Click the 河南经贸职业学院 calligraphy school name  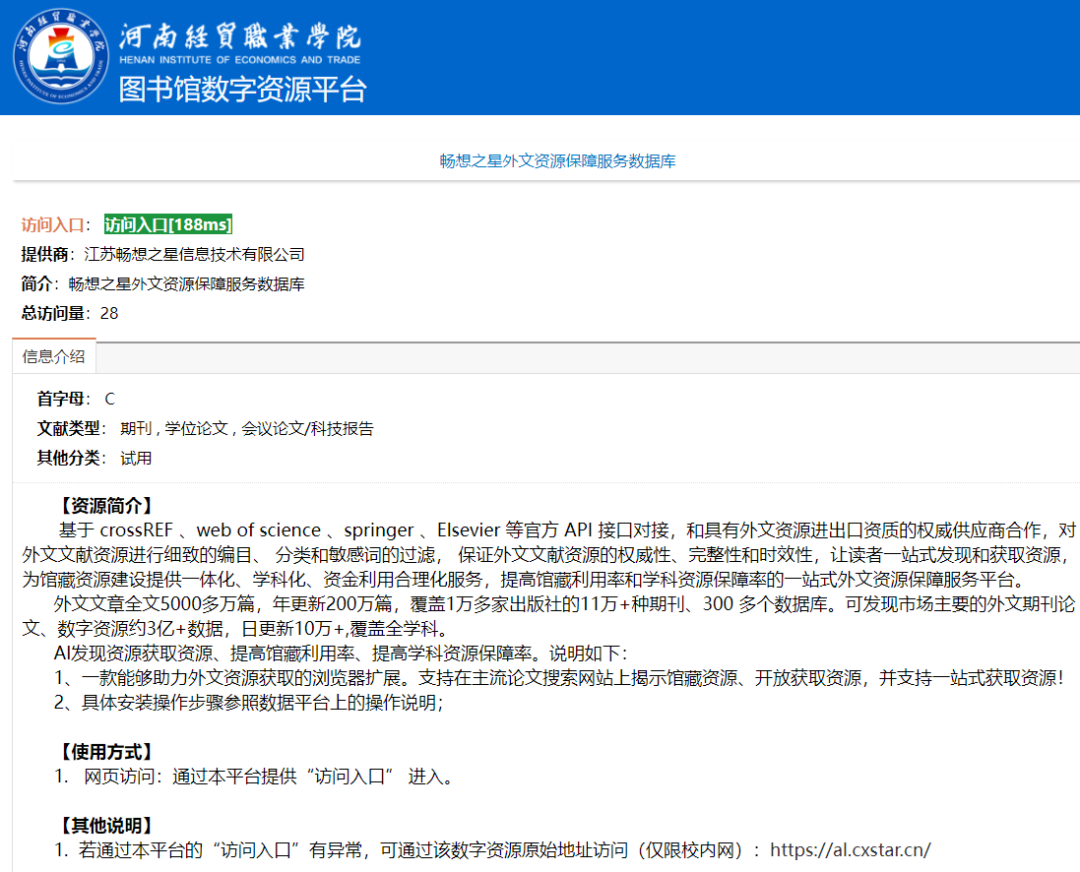240,37
